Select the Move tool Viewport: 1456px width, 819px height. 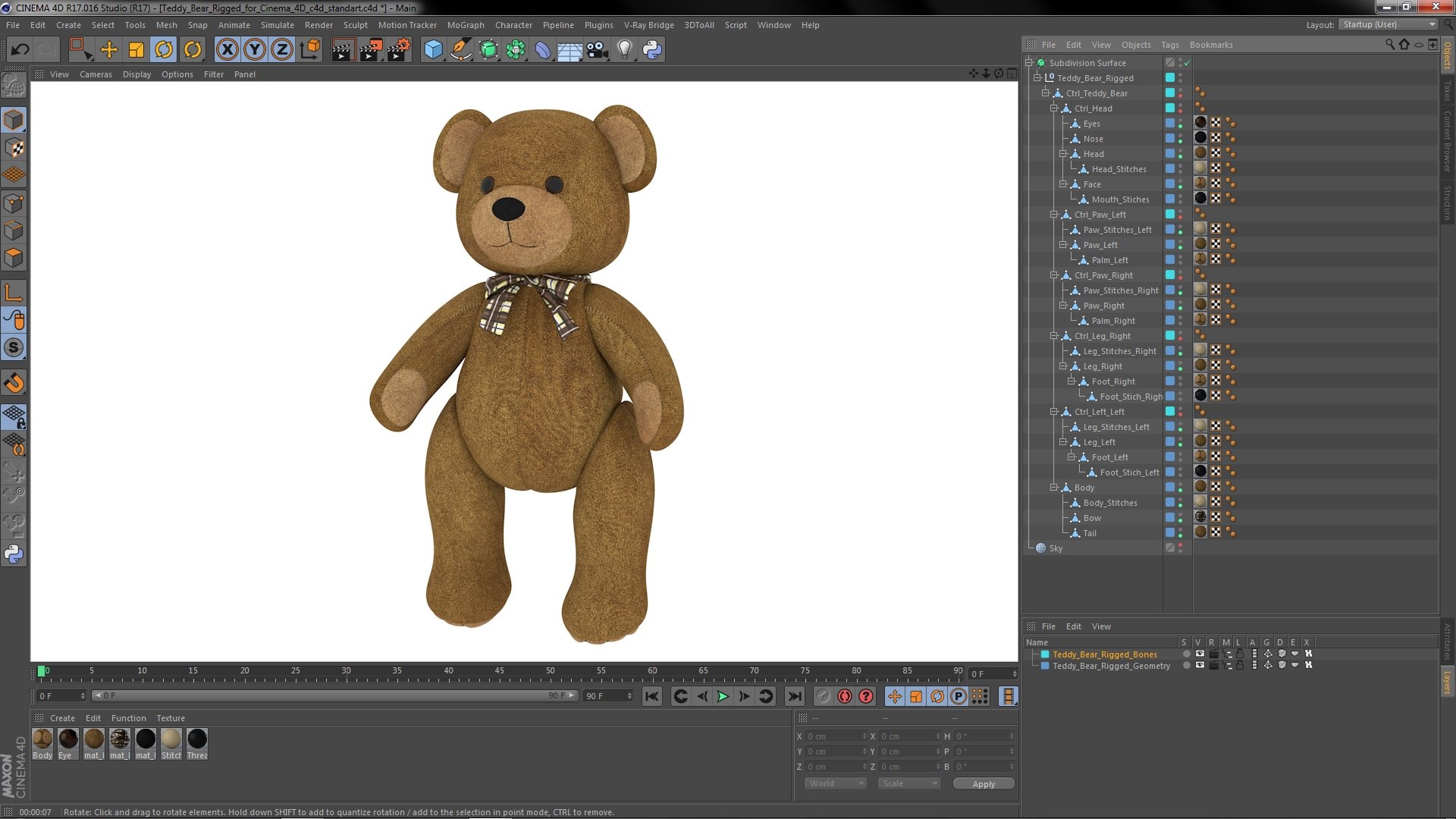tap(109, 50)
